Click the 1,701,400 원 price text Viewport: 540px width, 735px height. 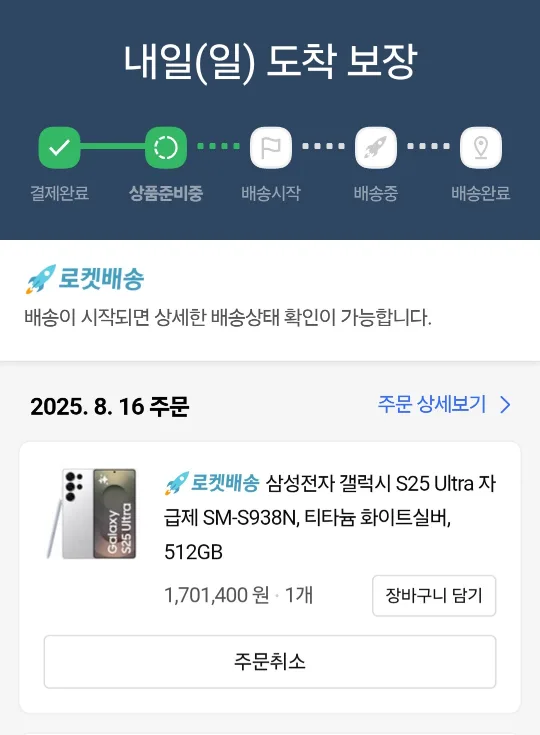tap(217, 595)
